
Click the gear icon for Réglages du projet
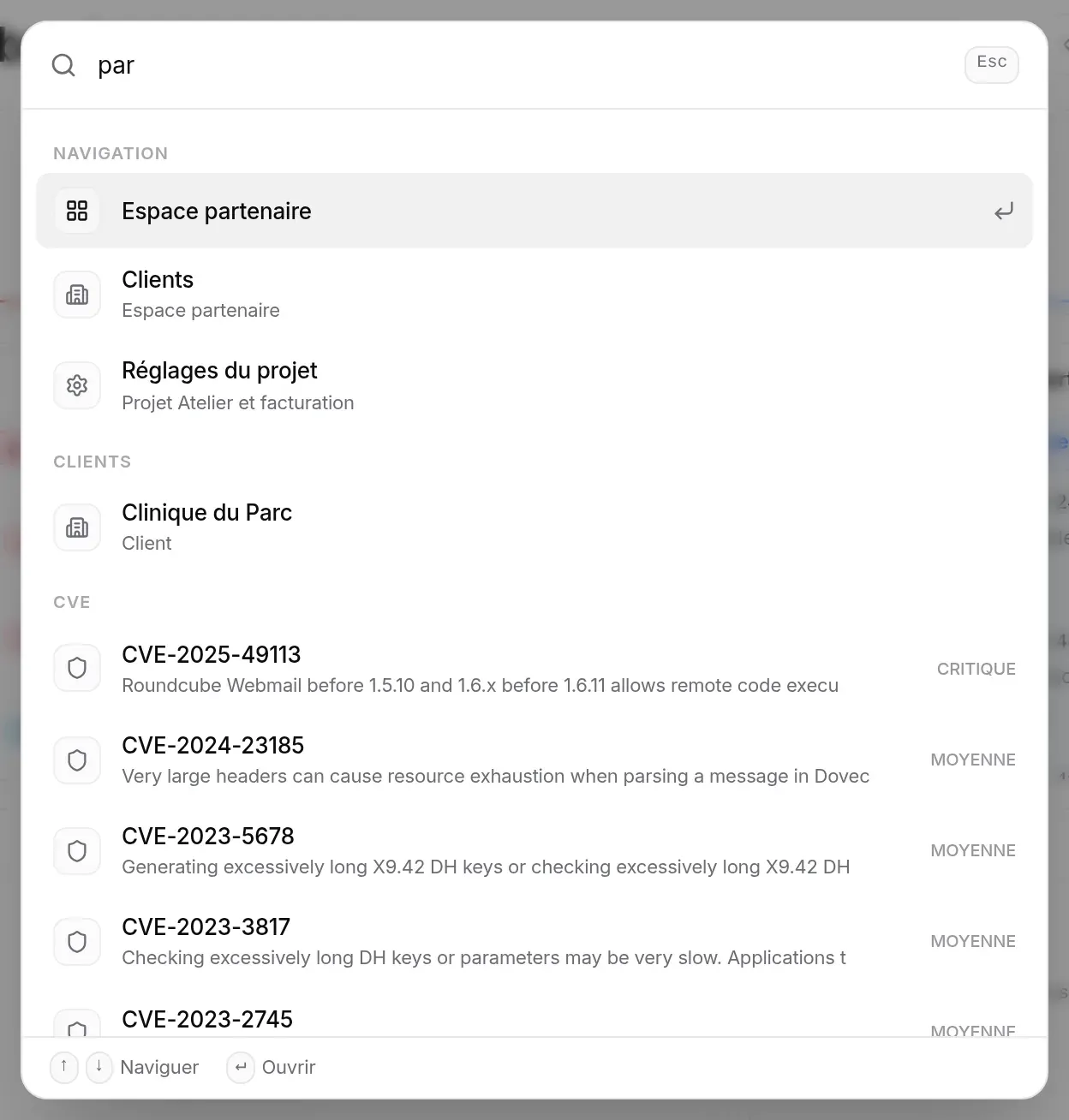[77, 385]
